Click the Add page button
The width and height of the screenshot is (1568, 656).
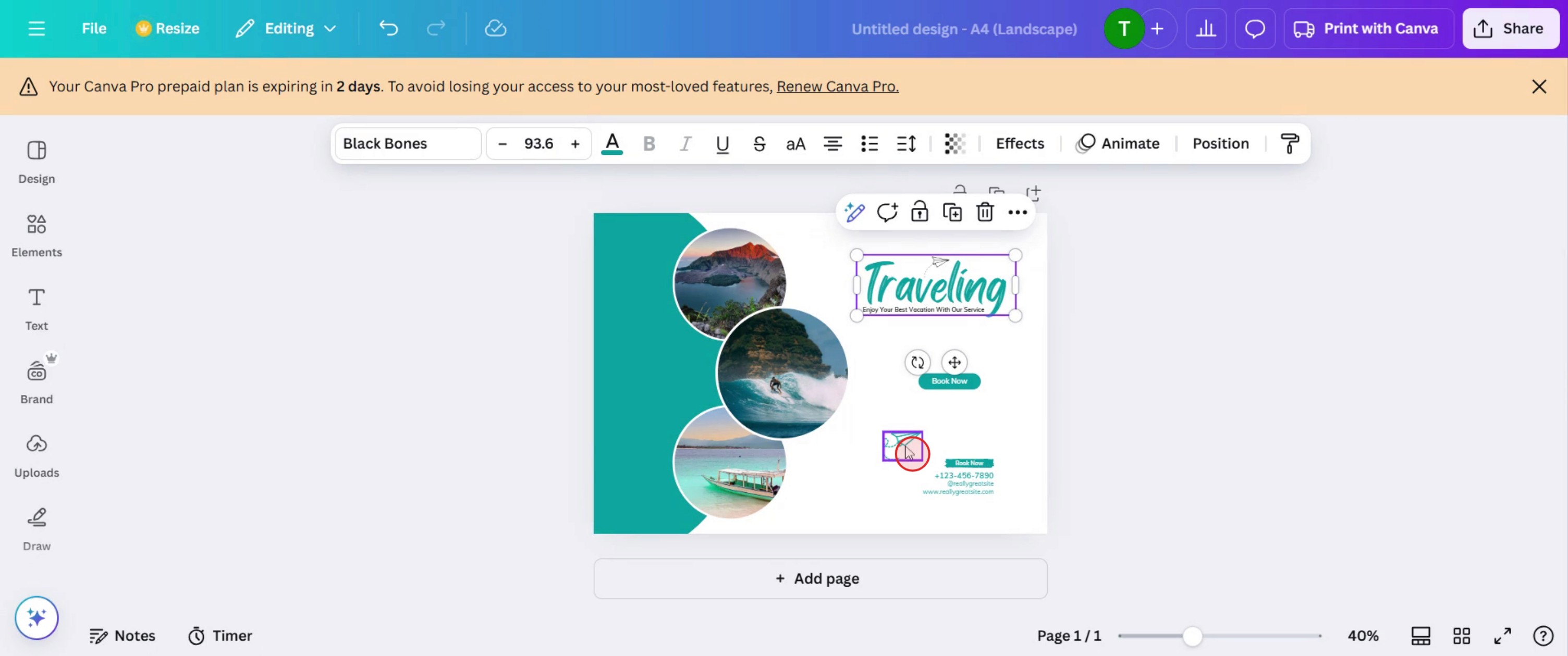coord(820,578)
